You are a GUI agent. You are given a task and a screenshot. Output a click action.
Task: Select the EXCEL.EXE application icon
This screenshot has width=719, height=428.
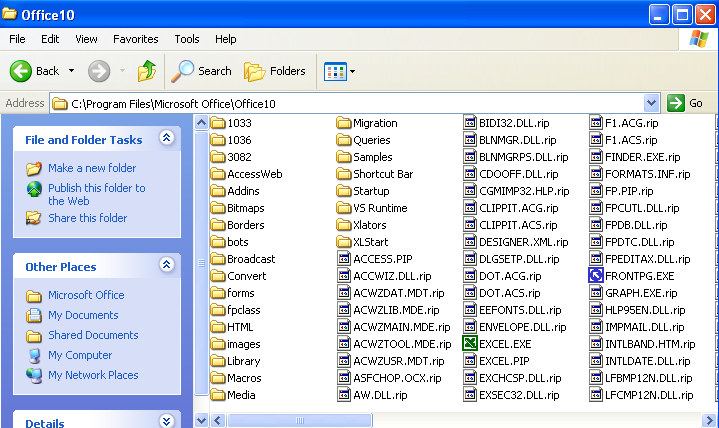[470, 344]
